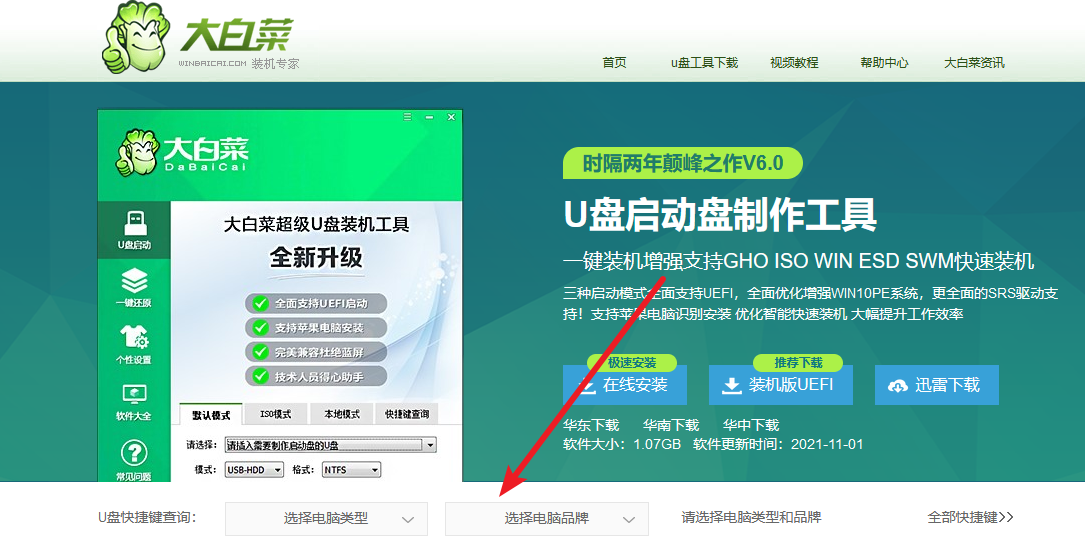The height and width of the screenshot is (551, 1085).
Task: Open 常见问题 question mark icon
Action: pyautogui.click(x=134, y=460)
